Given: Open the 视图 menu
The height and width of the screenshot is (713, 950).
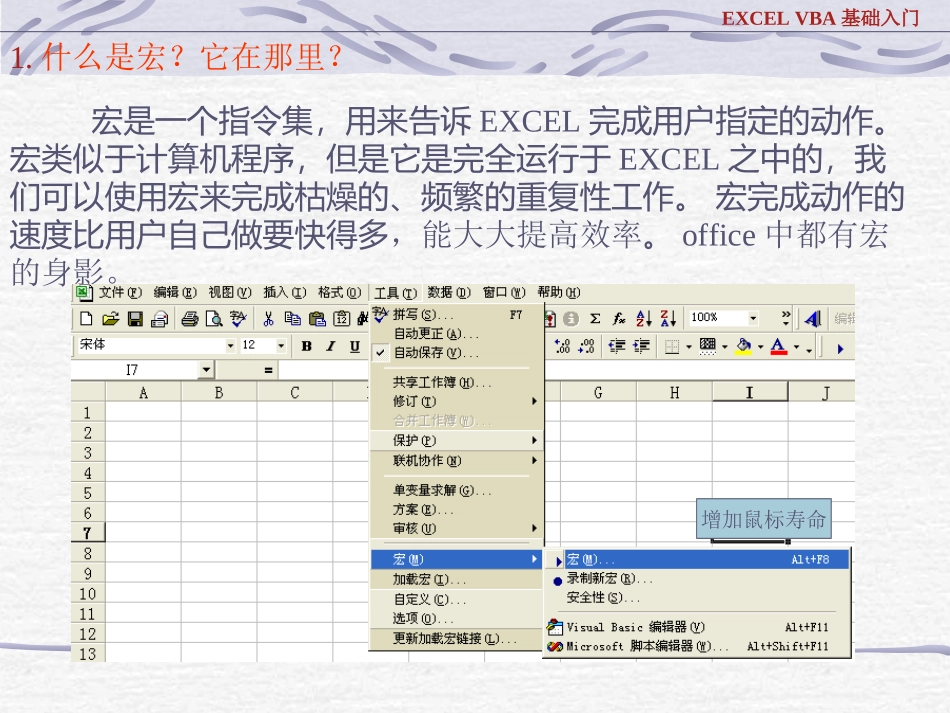Looking at the screenshot, I should tap(230, 293).
